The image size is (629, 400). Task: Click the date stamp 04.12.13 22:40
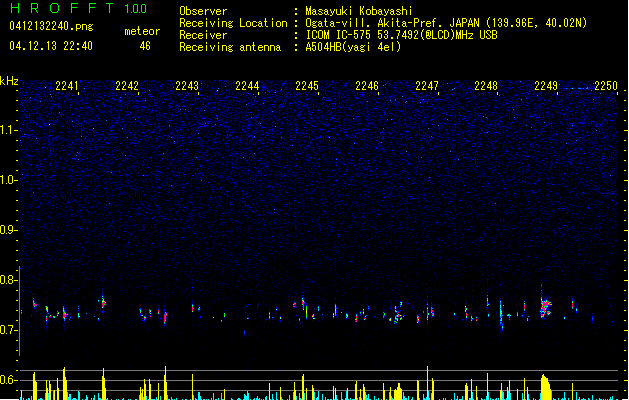pos(51,46)
